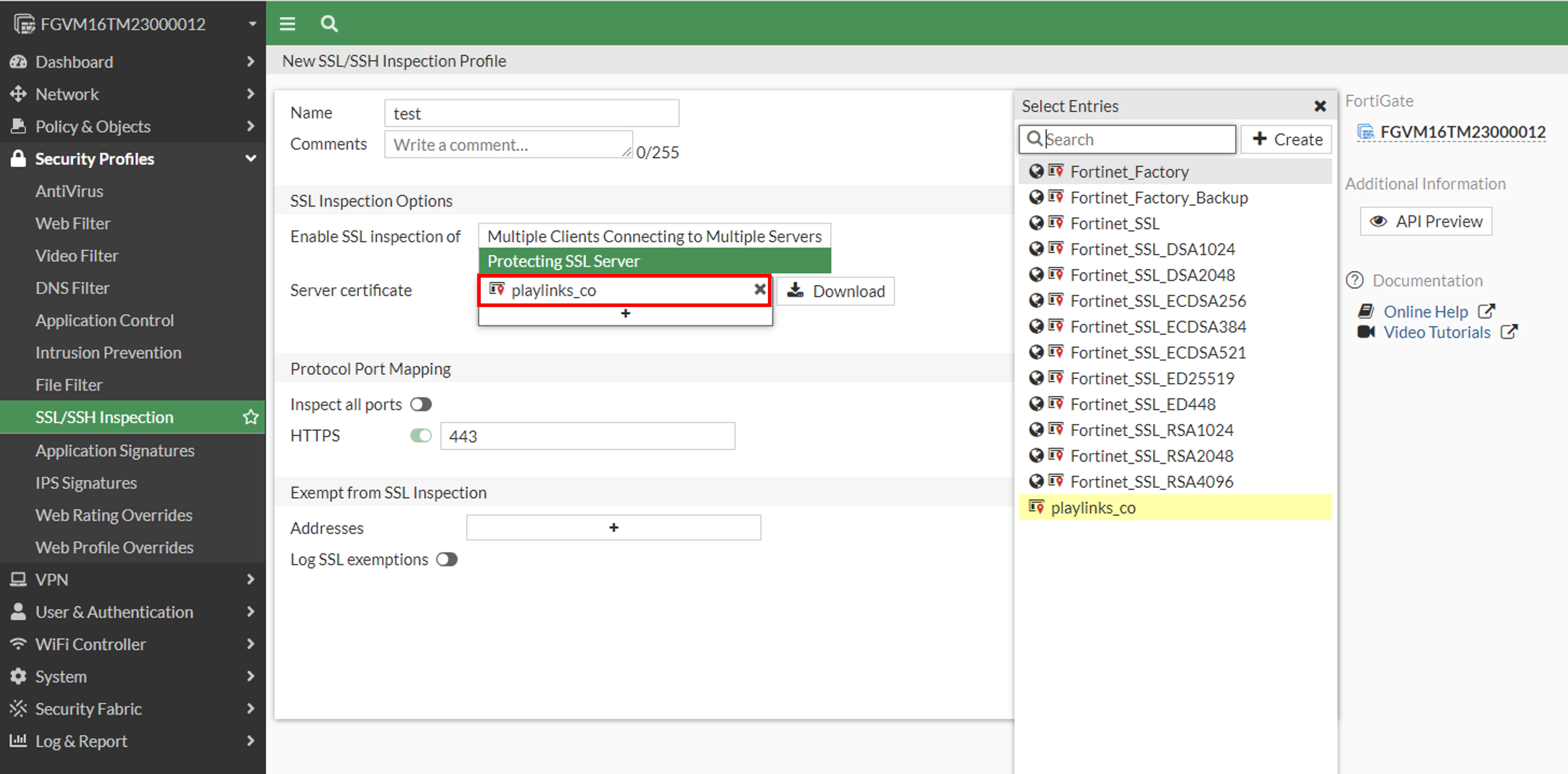Click the Online Help book icon

(1366, 311)
